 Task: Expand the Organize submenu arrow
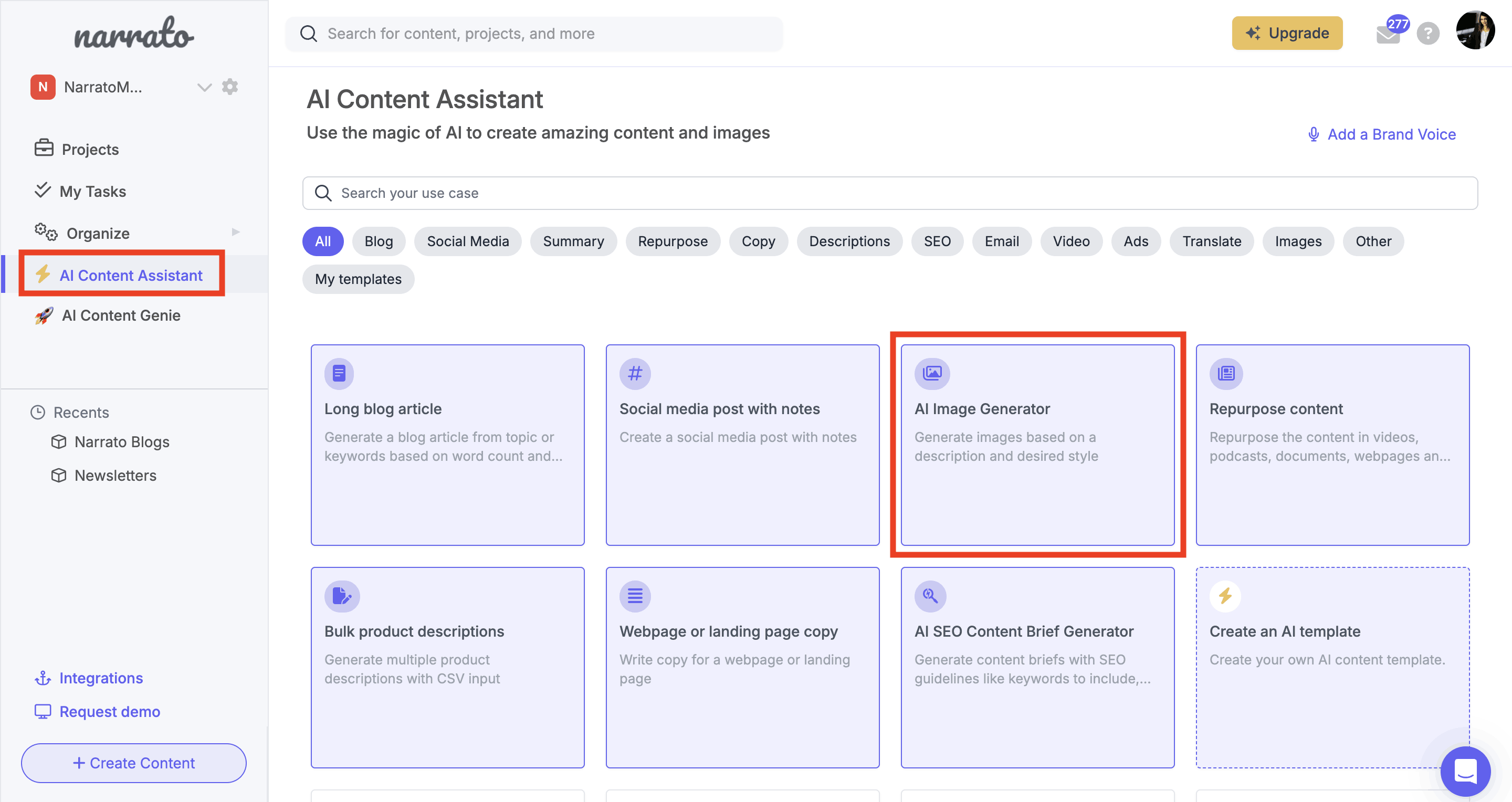pos(236,232)
